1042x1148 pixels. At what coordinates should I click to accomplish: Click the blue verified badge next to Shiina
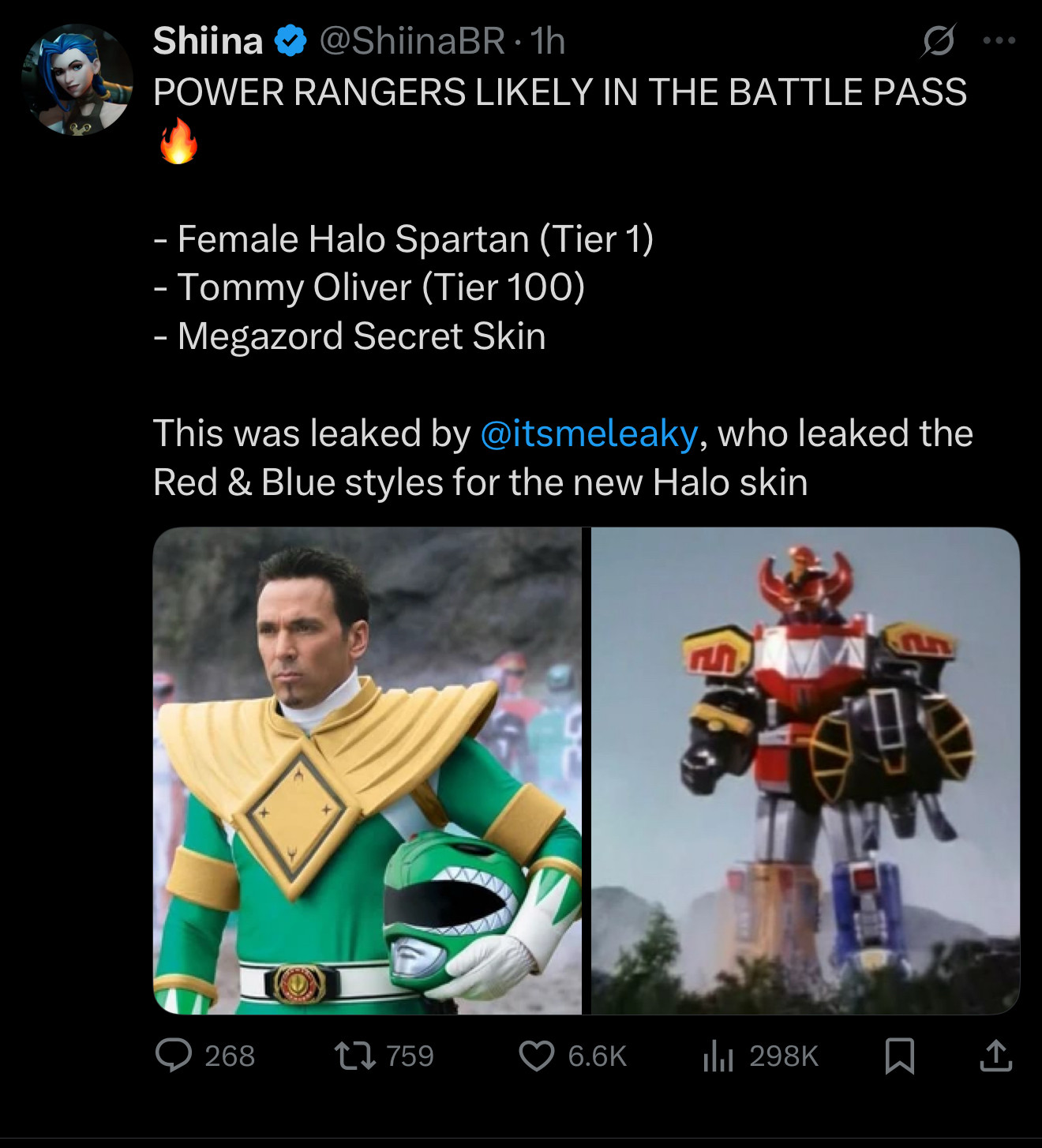click(290, 41)
